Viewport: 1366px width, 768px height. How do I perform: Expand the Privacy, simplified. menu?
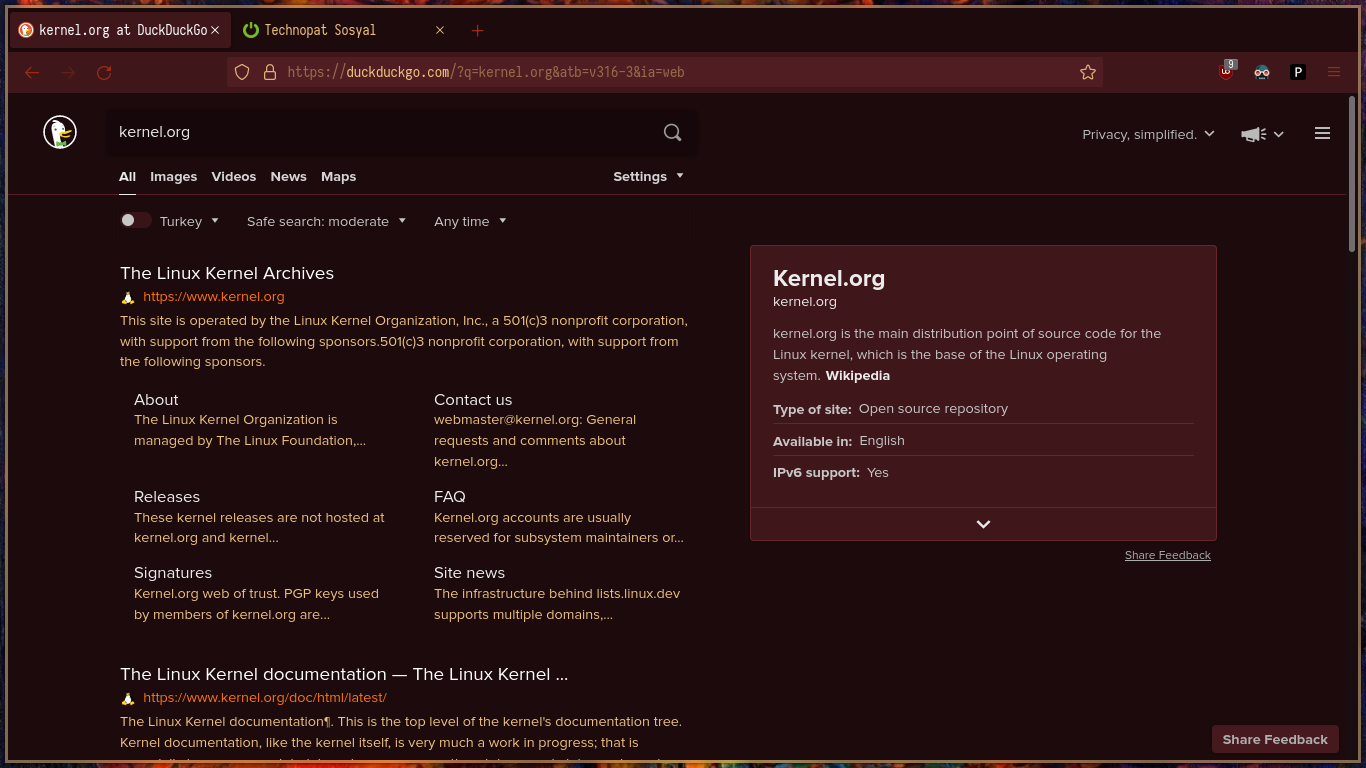point(1148,134)
